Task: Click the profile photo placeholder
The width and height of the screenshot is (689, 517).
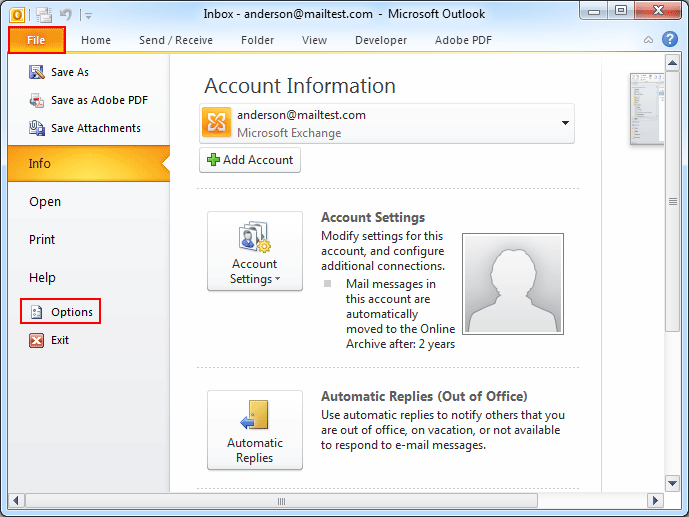Action: click(513, 284)
